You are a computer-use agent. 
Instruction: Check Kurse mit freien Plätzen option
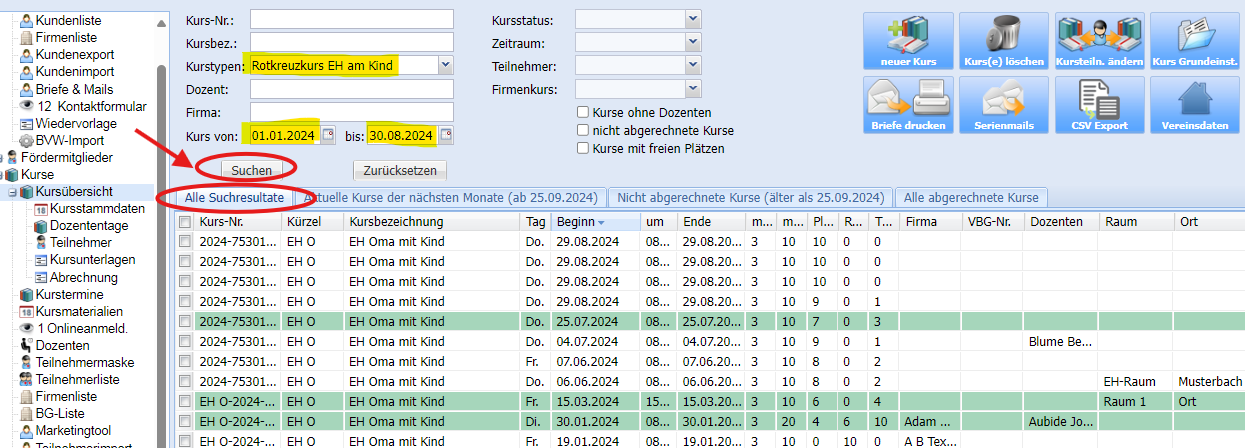coord(583,149)
